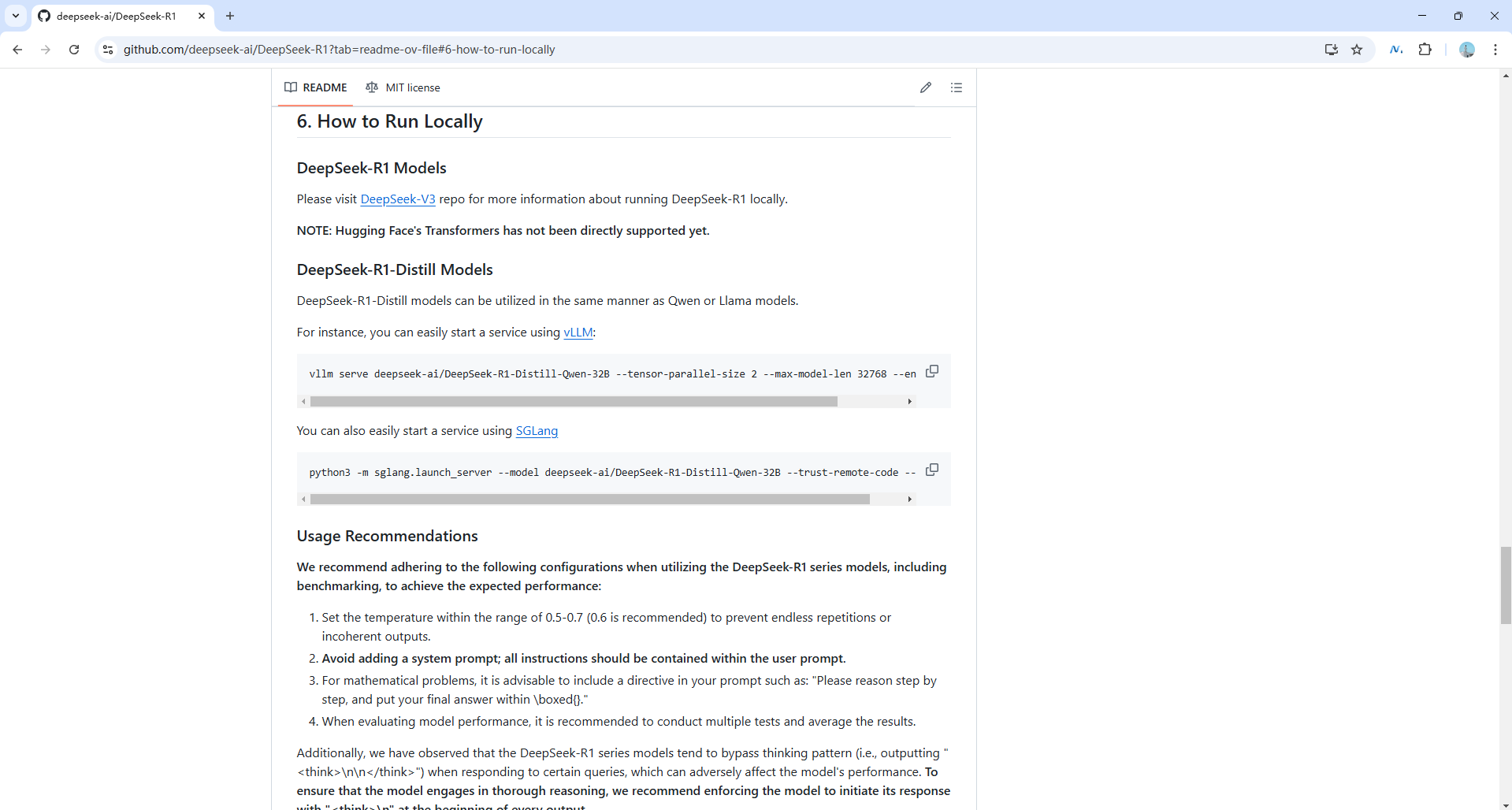This screenshot has width=1512, height=810.
Task: View site information icon in address bar
Action: pos(108,50)
